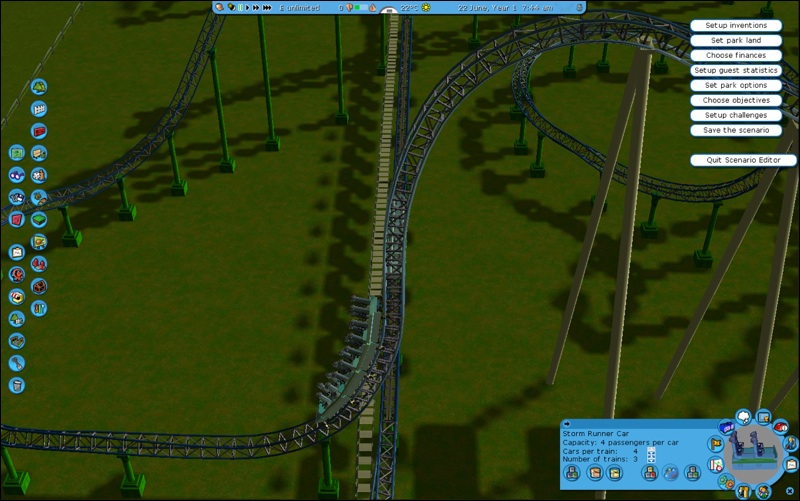This screenshot has height=501, width=800.
Task: Click the 22°C temperature readout
Action: pyautogui.click(x=409, y=8)
